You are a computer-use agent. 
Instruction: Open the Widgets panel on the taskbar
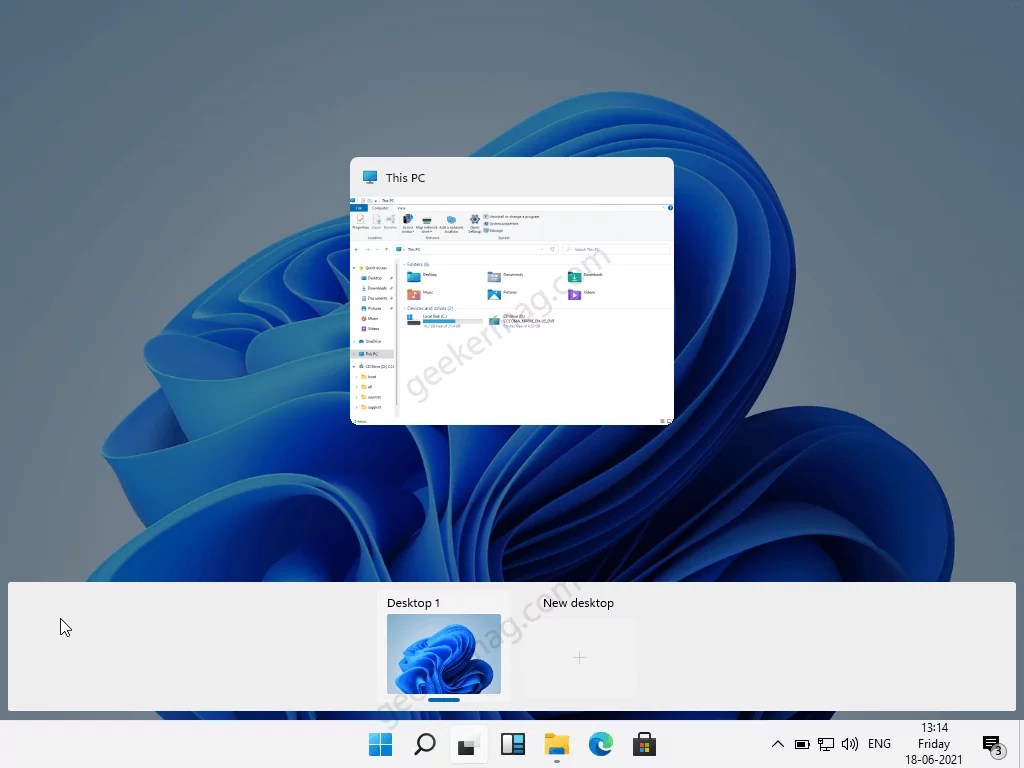point(512,744)
